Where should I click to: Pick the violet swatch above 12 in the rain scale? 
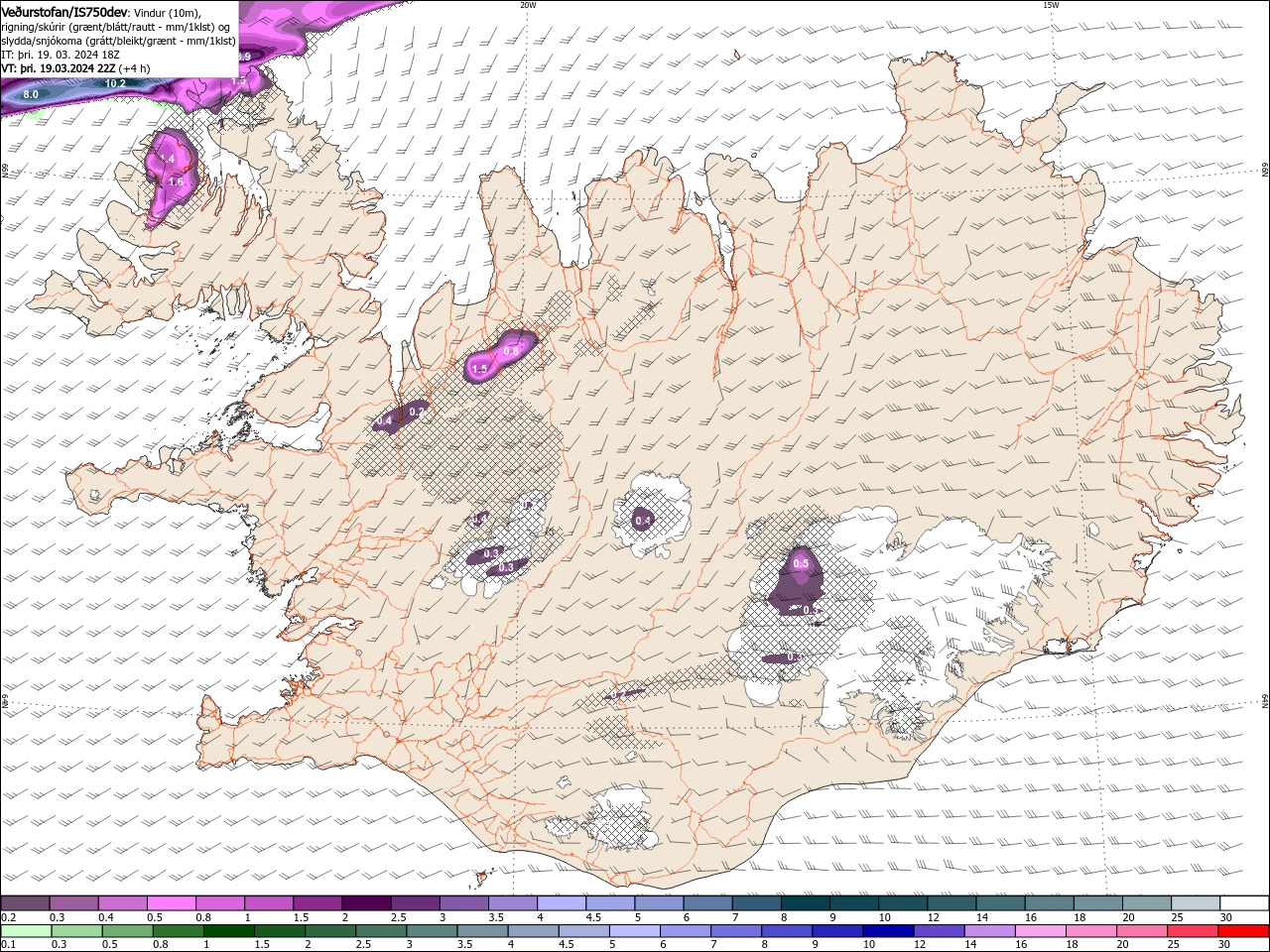click(x=938, y=931)
